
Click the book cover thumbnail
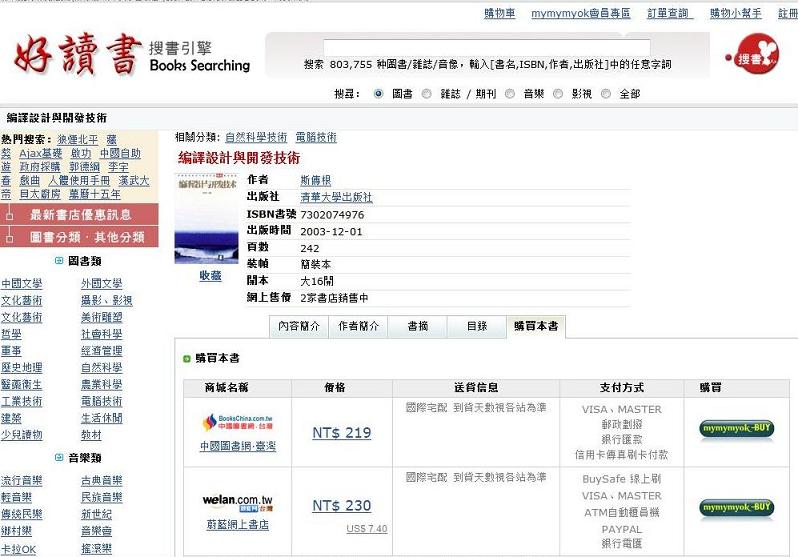[206, 219]
